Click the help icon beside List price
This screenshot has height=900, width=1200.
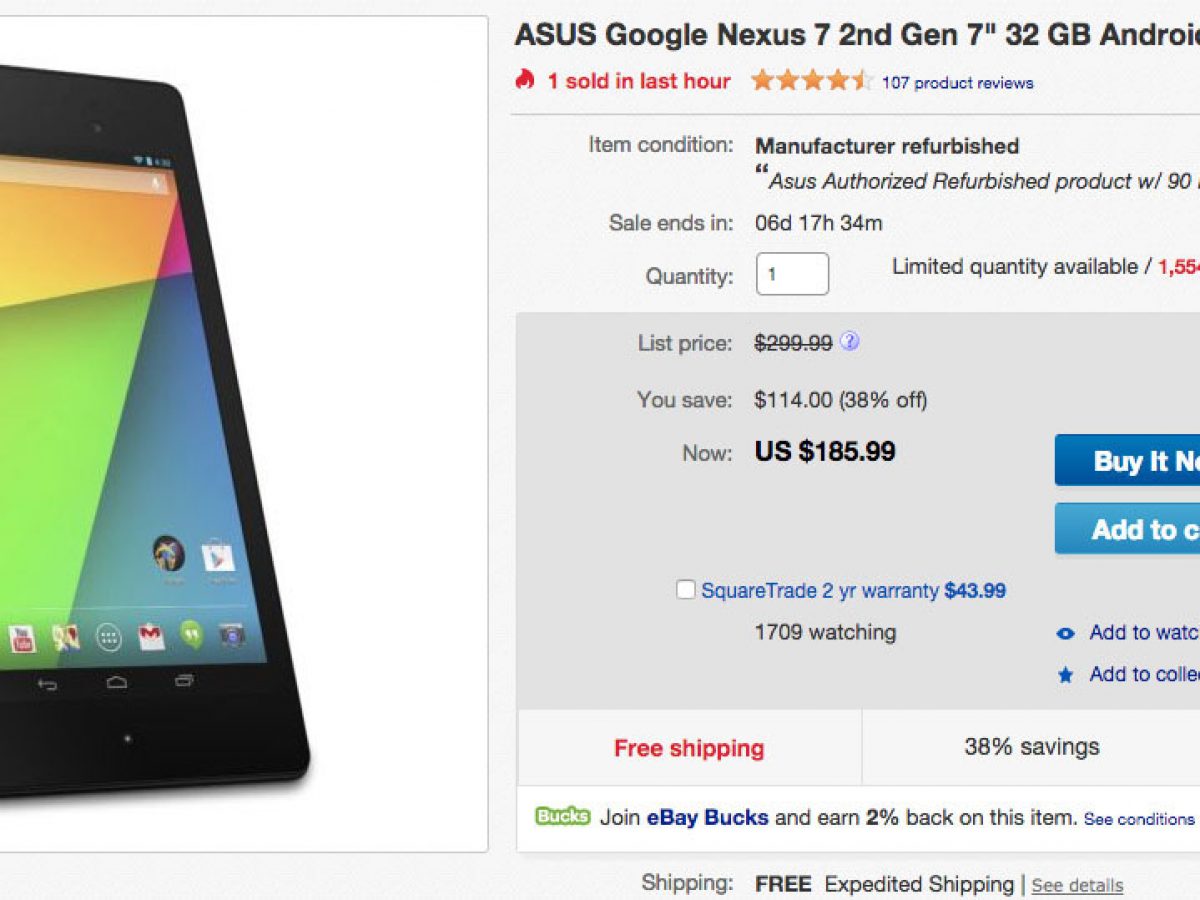849,342
